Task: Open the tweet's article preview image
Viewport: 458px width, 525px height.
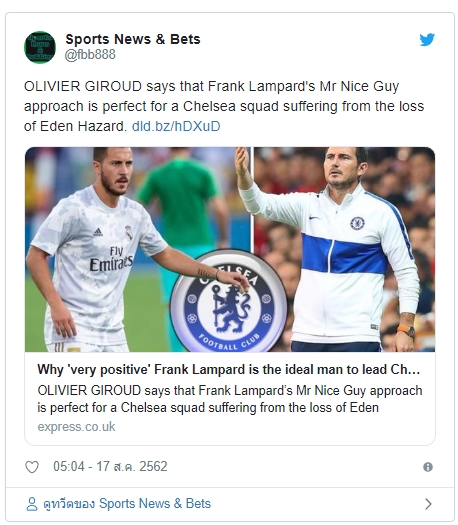Action: (x=230, y=249)
